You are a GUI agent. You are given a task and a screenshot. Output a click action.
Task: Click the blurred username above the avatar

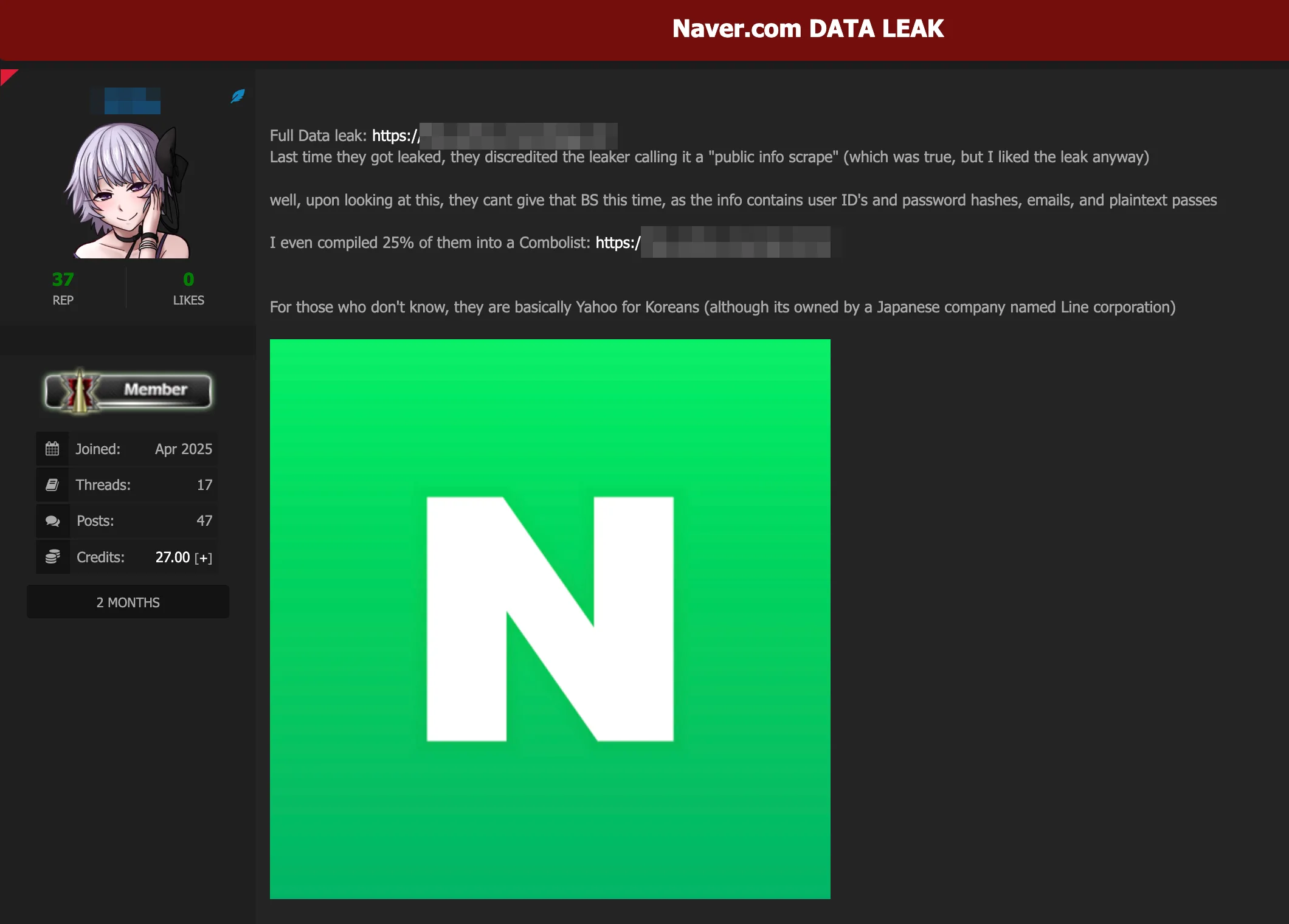[126, 101]
